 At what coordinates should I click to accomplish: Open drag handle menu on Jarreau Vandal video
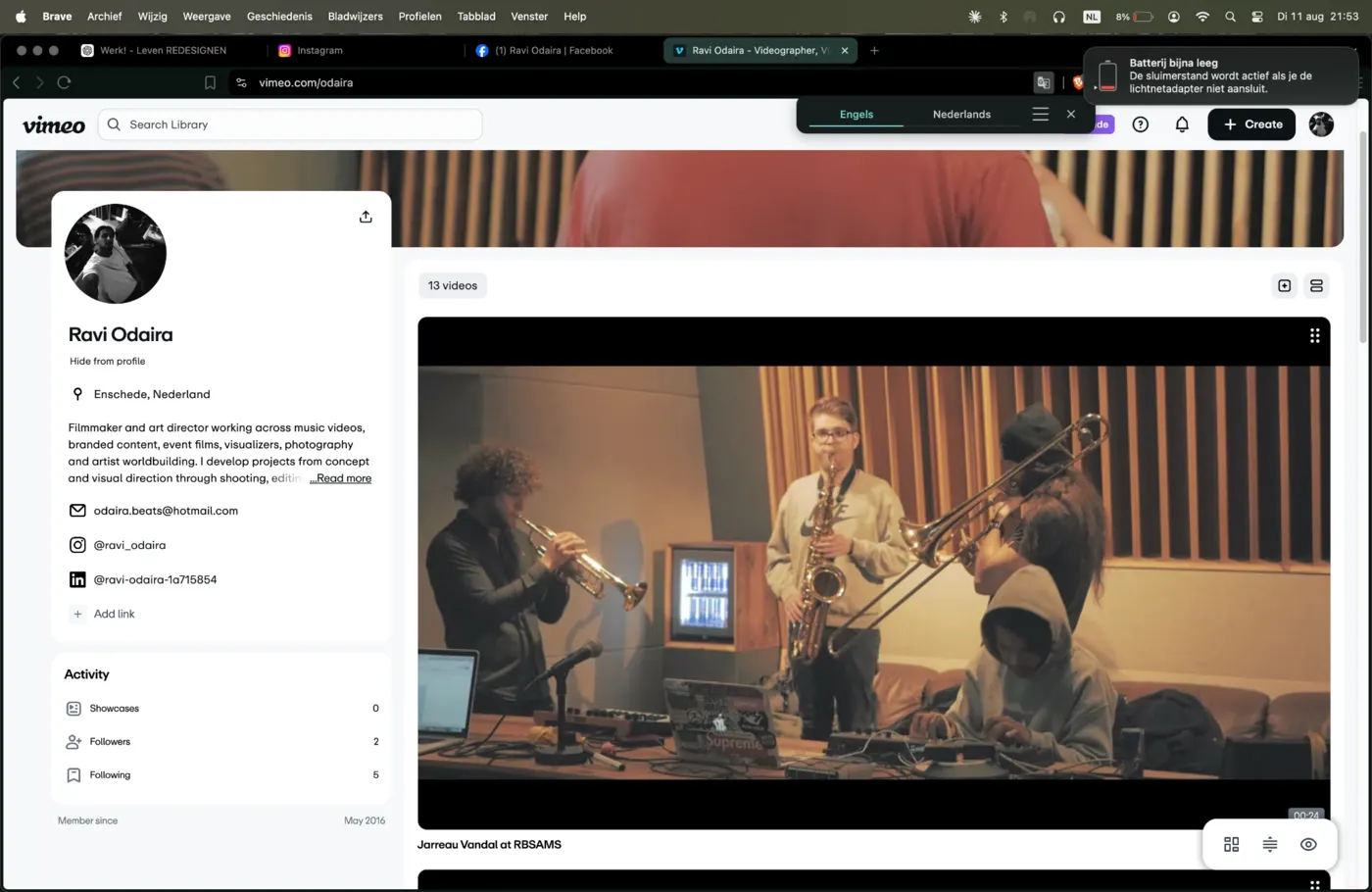1314,335
